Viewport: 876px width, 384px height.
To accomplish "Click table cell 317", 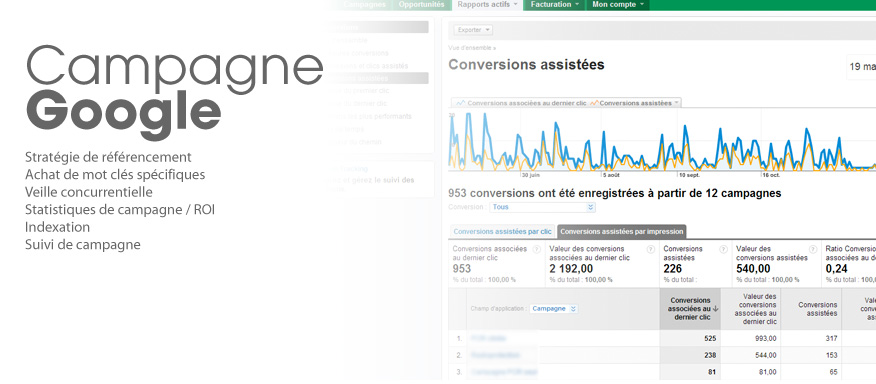I will 831,338.
